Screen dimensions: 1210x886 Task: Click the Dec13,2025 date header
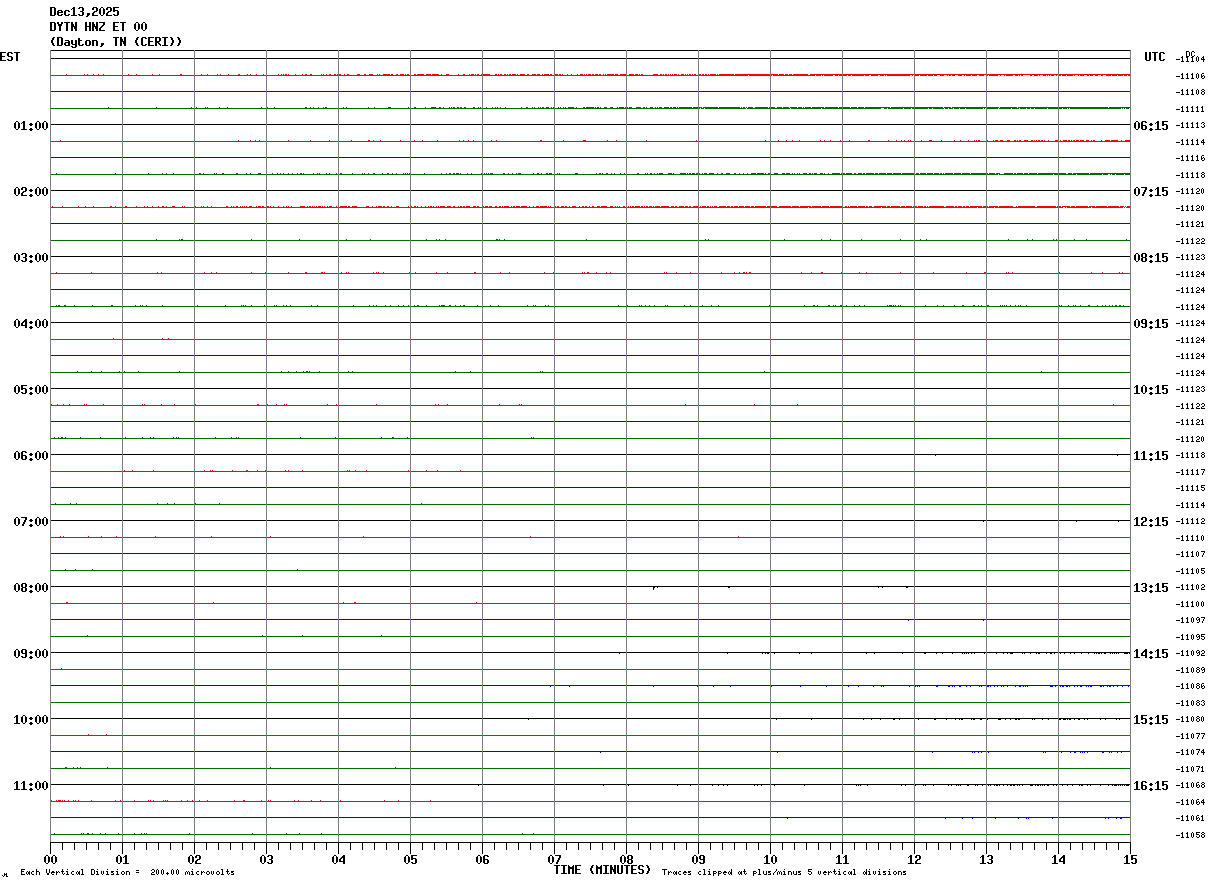coord(84,12)
